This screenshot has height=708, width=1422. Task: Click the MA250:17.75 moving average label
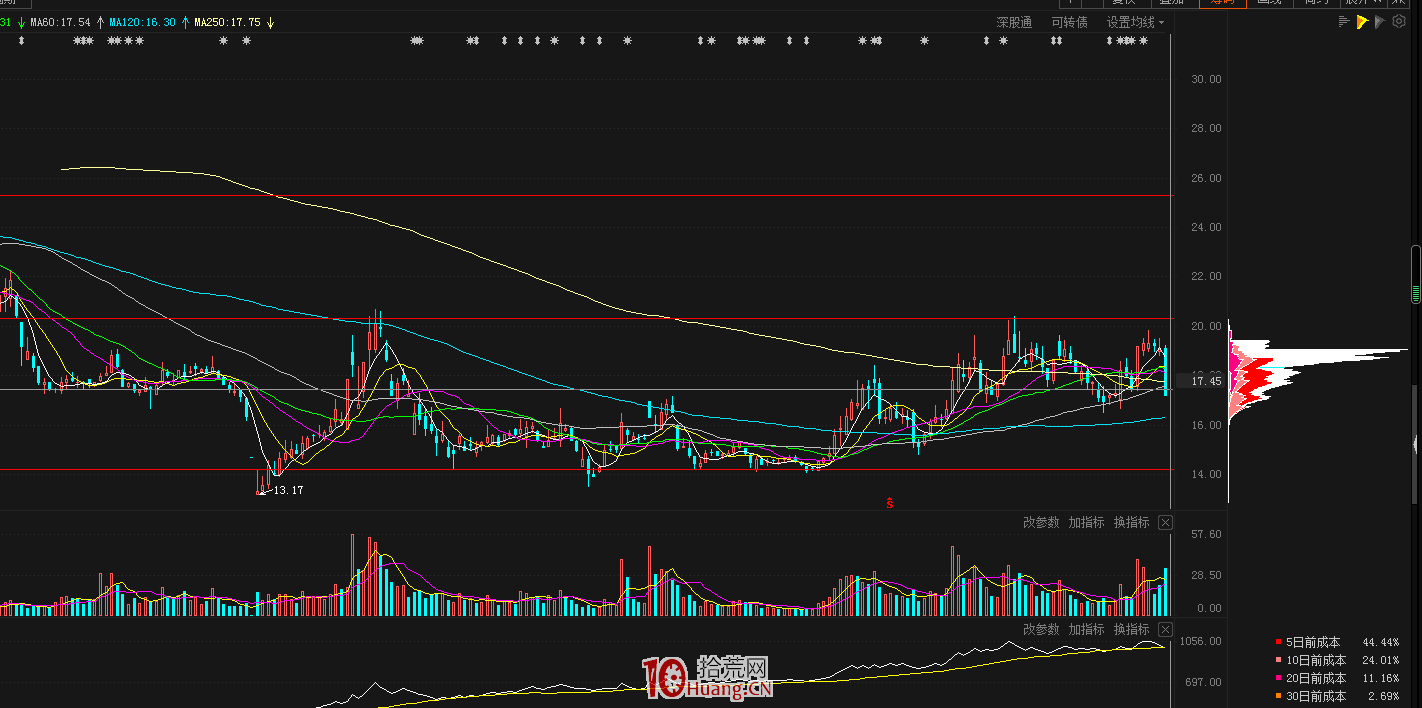click(227, 22)
